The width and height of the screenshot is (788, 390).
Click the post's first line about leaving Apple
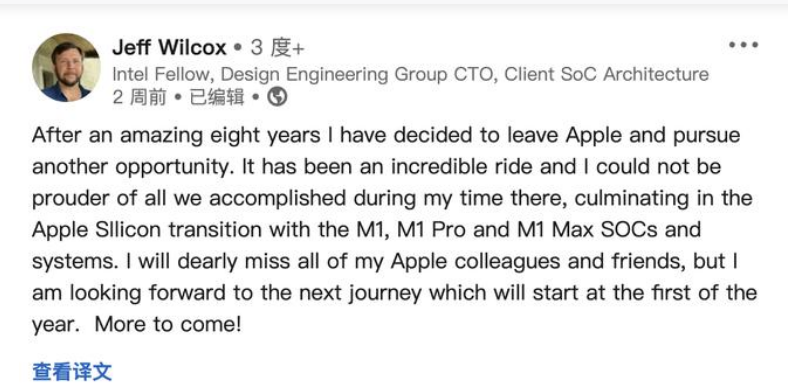[x=386, y=136]
